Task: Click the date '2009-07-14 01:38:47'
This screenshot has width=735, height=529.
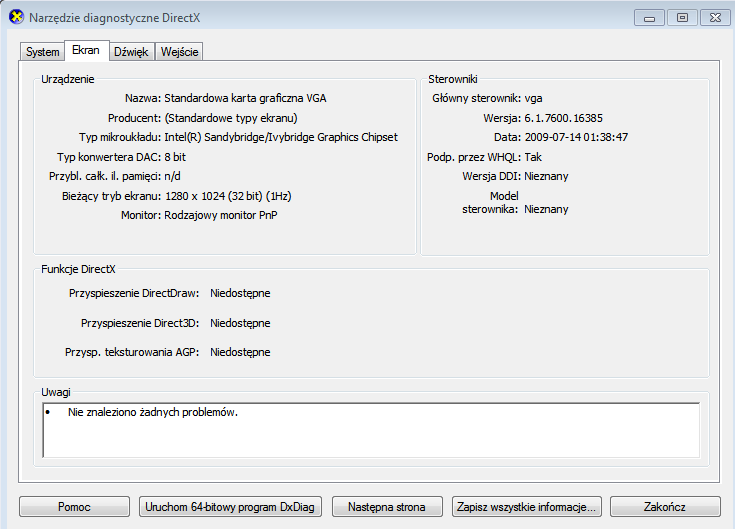Action: pos(576,137)
